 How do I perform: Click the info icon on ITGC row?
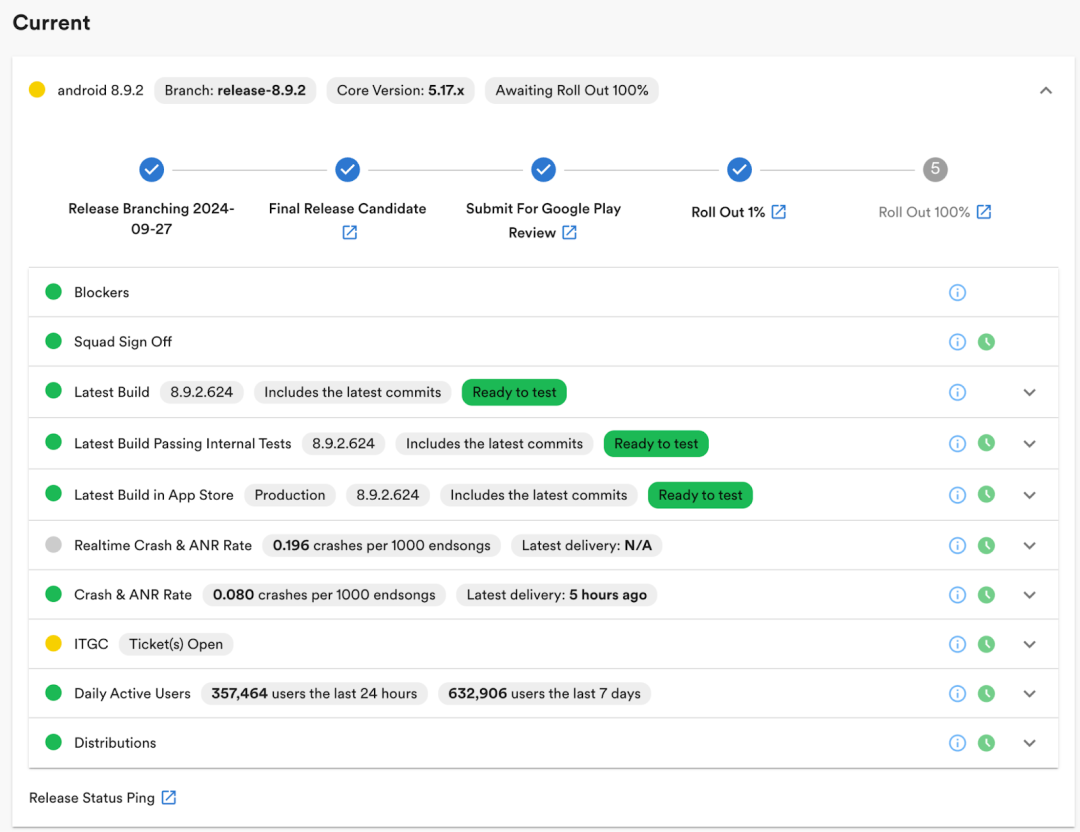coord(957,644)
